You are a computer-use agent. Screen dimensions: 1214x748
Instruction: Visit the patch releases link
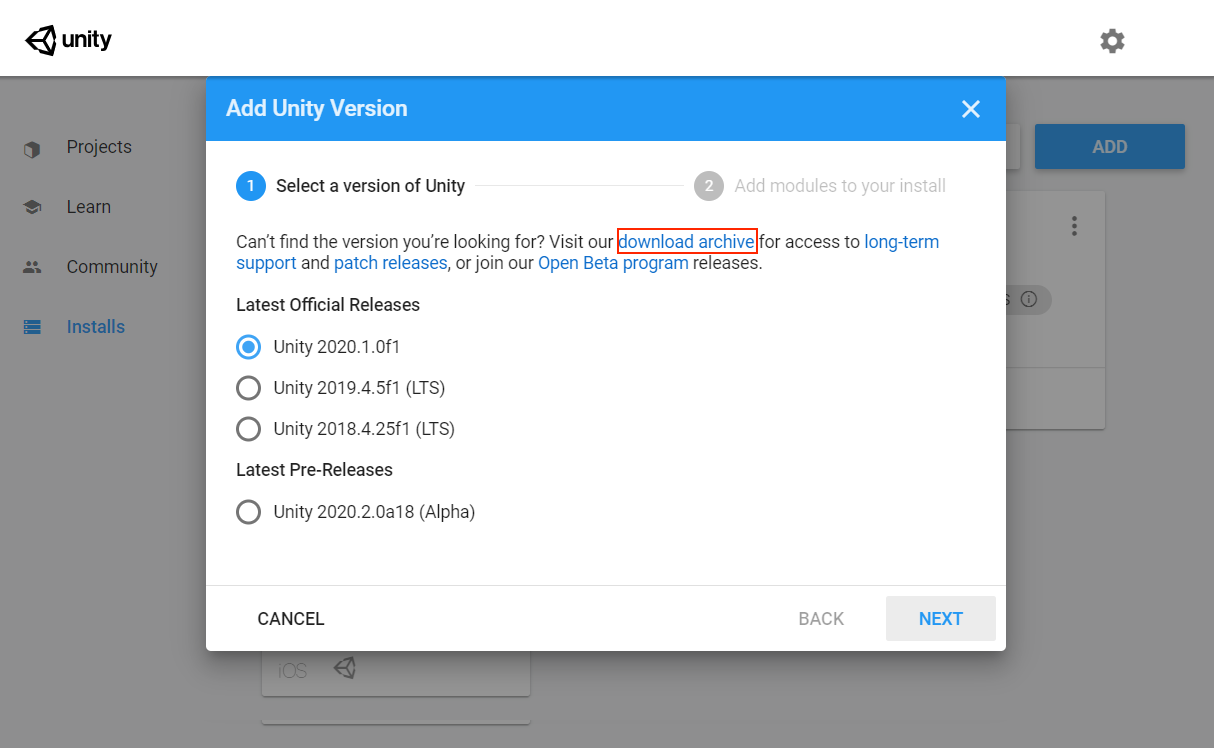[x=390, y=263]
